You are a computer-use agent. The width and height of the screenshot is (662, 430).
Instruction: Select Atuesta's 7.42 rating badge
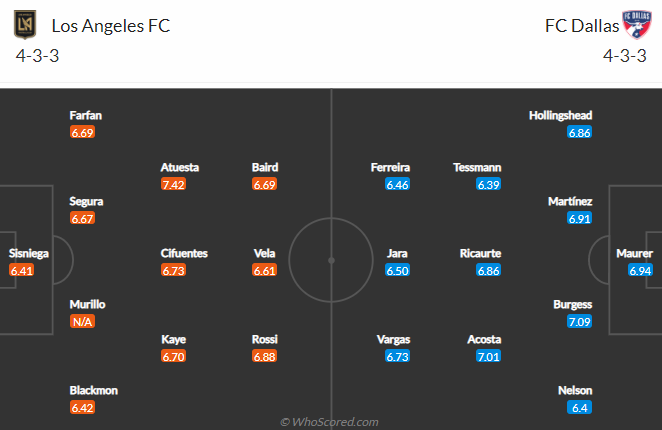coord(173,185)
